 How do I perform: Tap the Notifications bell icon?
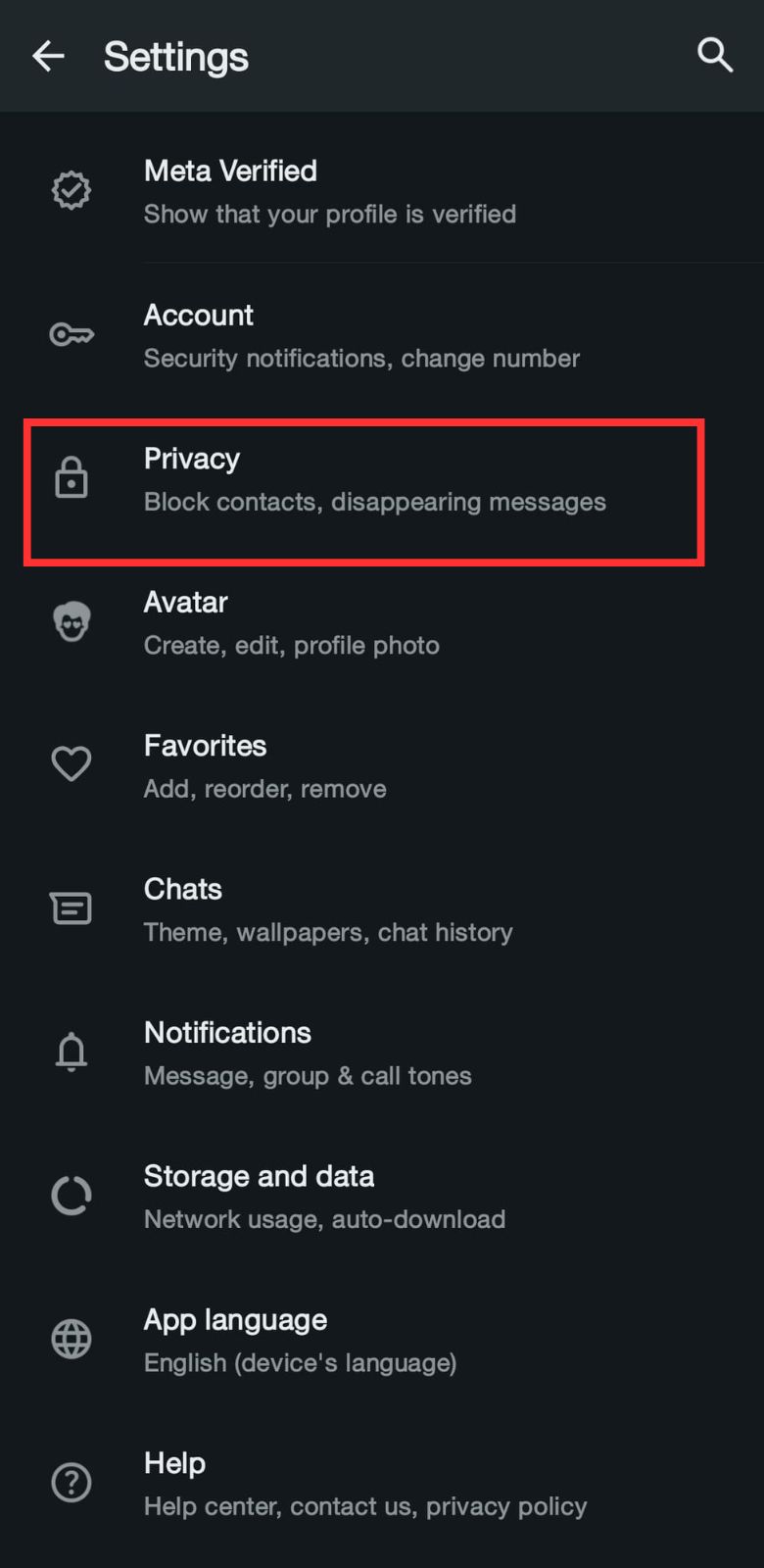(x=72, y=1053)
